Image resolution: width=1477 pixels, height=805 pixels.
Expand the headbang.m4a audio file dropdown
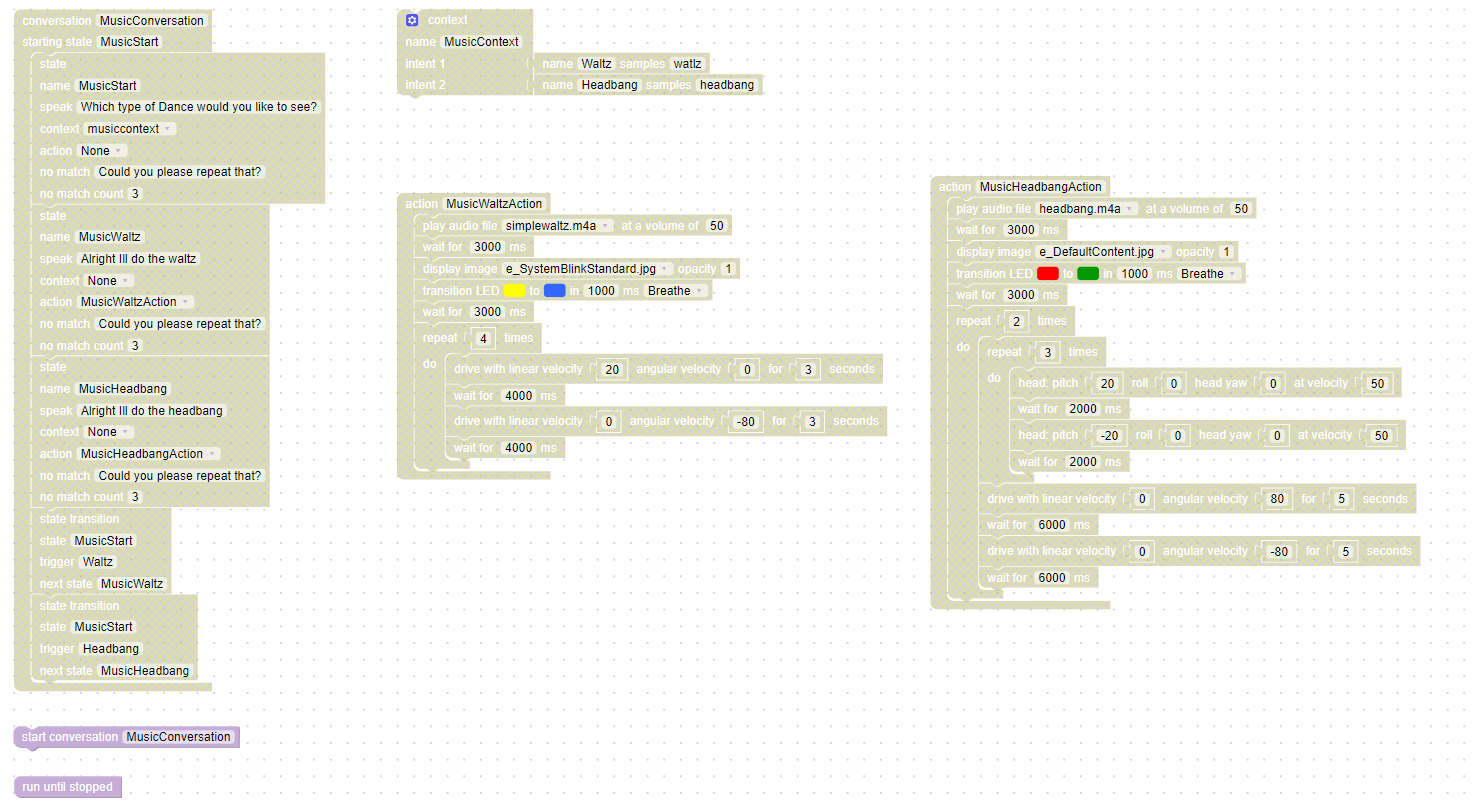coord(1086,209)
